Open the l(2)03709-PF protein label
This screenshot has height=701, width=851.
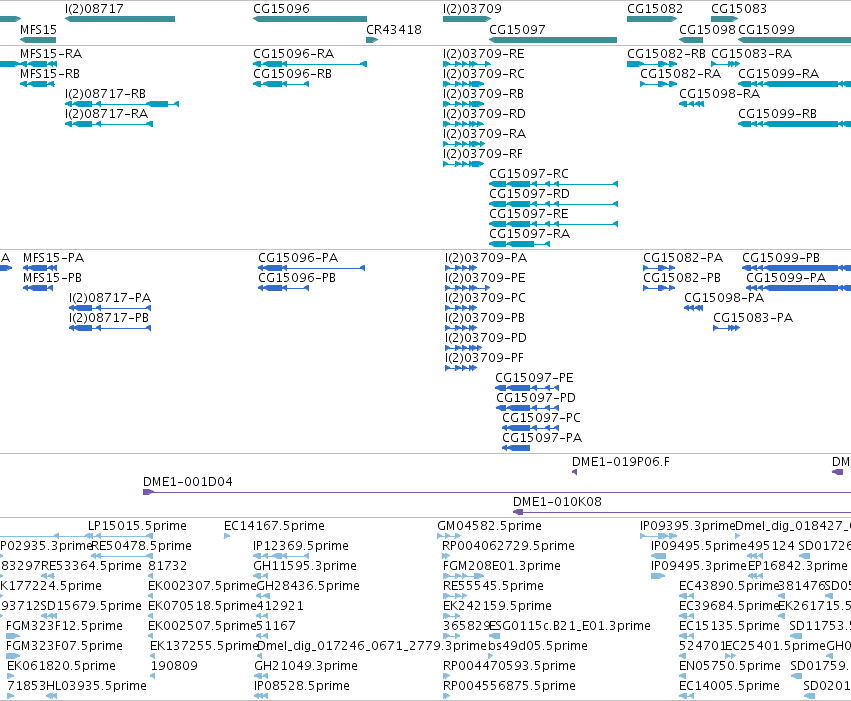[x=485, y=358]
